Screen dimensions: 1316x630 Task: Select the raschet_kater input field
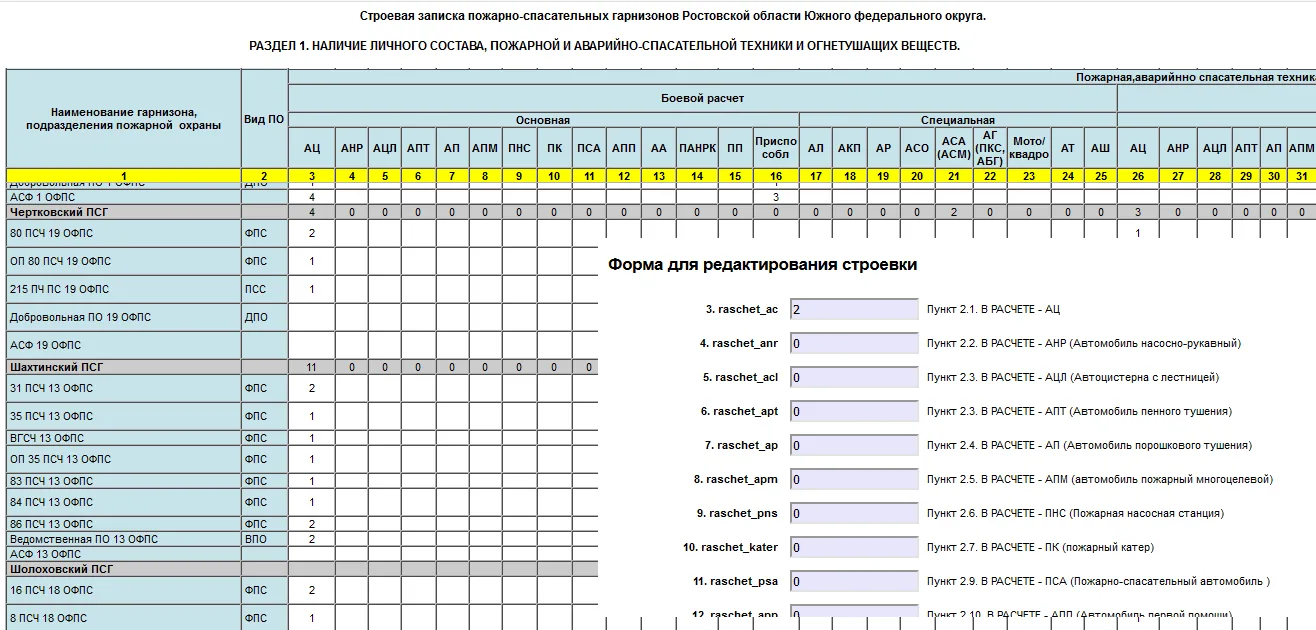point(854,548)
